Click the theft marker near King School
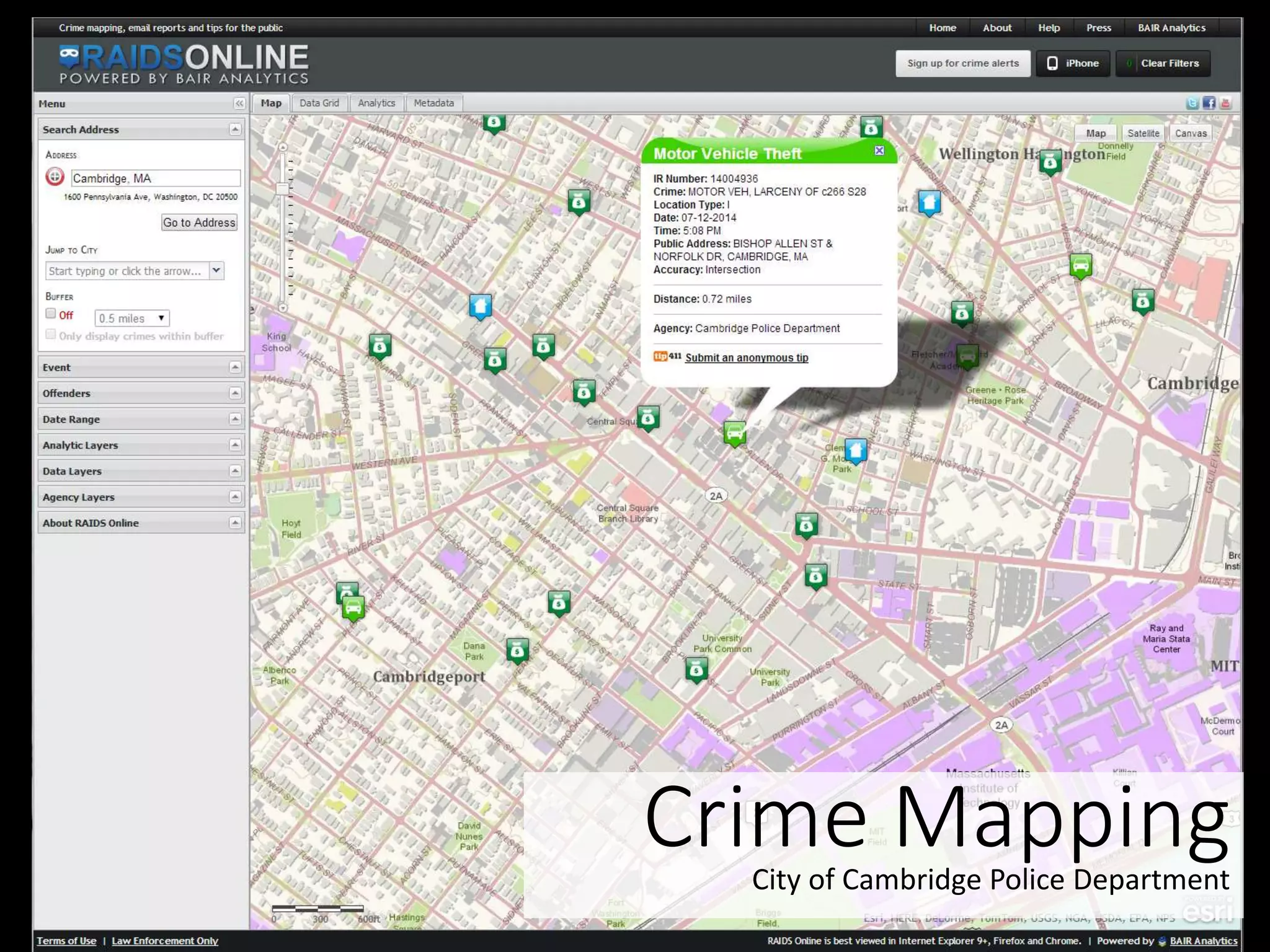 (380, 347)
